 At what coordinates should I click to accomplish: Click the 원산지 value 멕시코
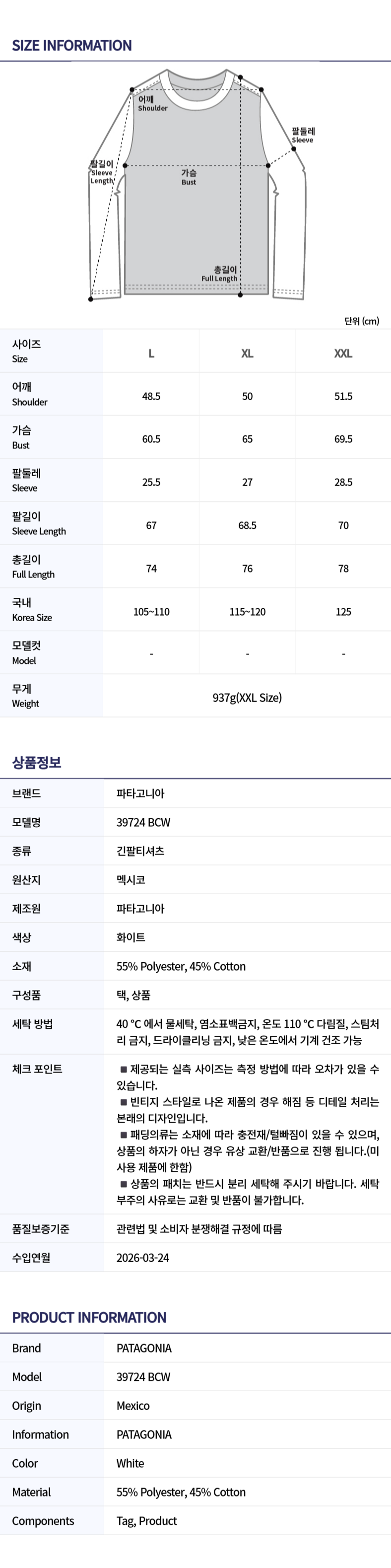pyautogui.click(x=130, y=879)
